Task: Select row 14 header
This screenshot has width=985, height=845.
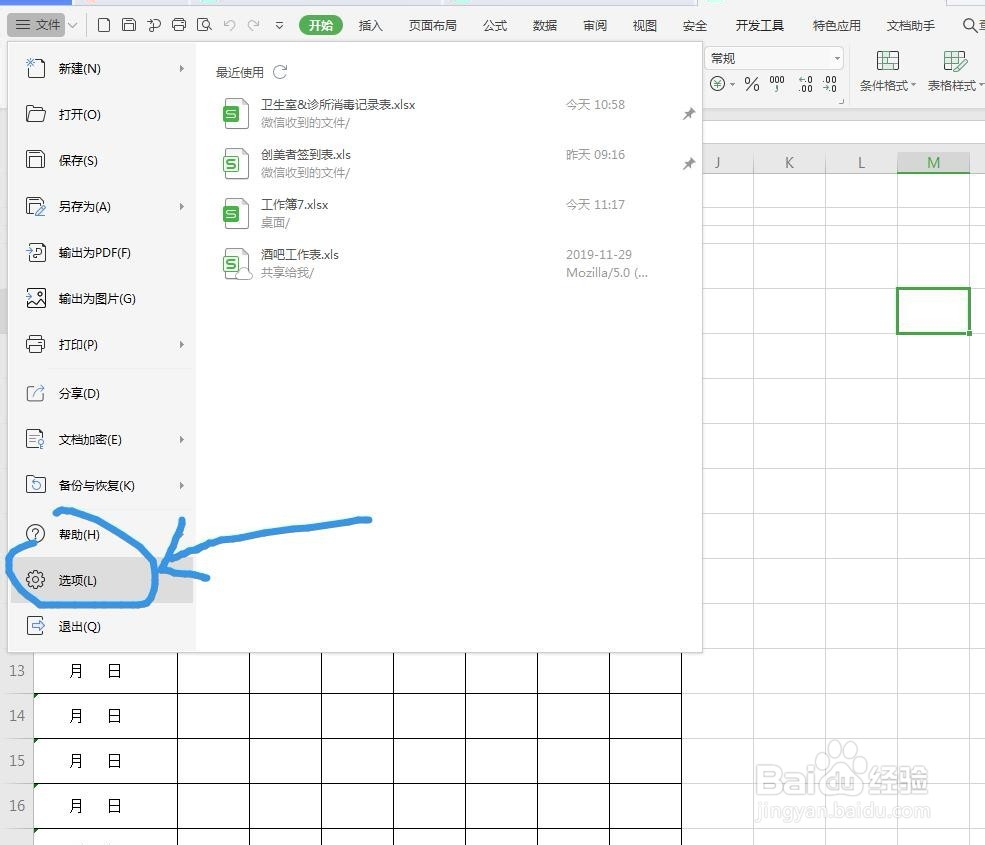Action: pyautogui.click(x=17, y=716)
